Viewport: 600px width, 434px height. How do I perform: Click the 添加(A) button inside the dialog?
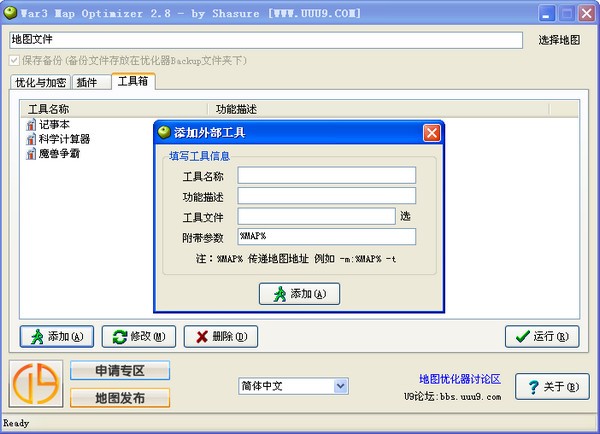(299, 294)
